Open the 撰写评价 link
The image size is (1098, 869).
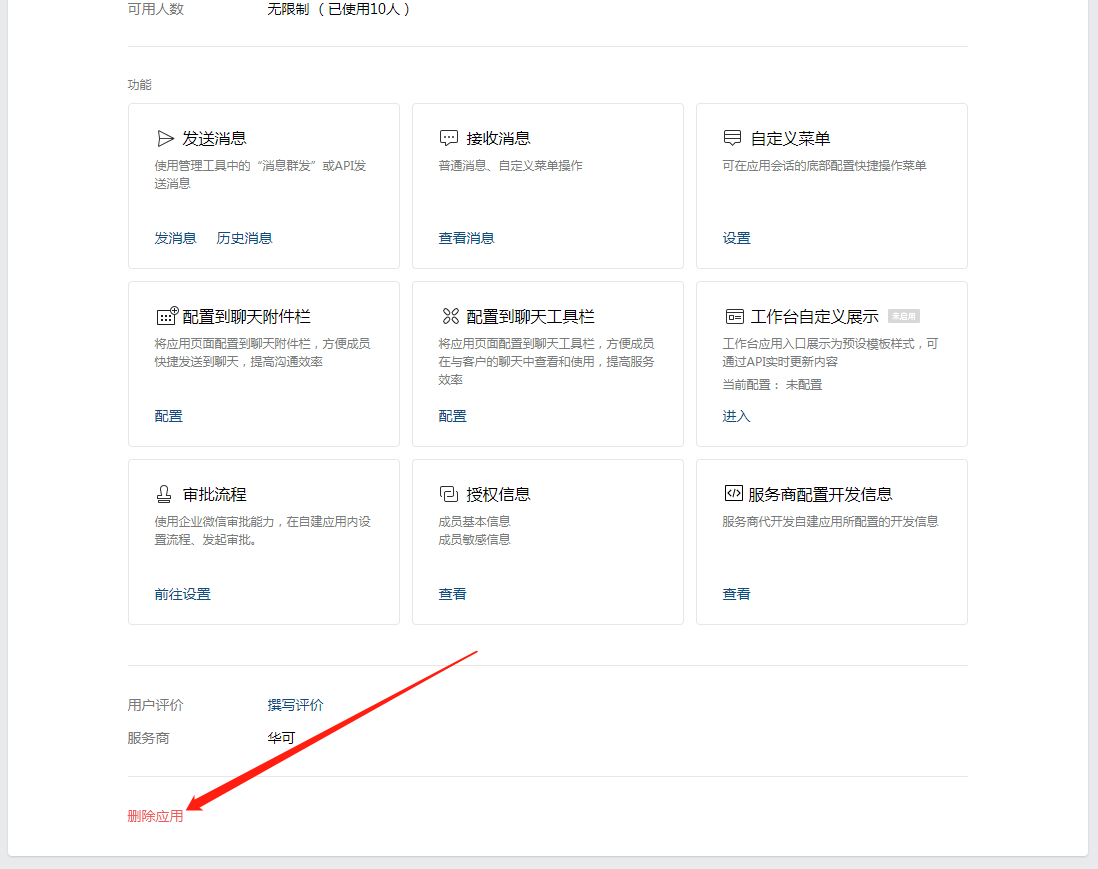(295, 705)
